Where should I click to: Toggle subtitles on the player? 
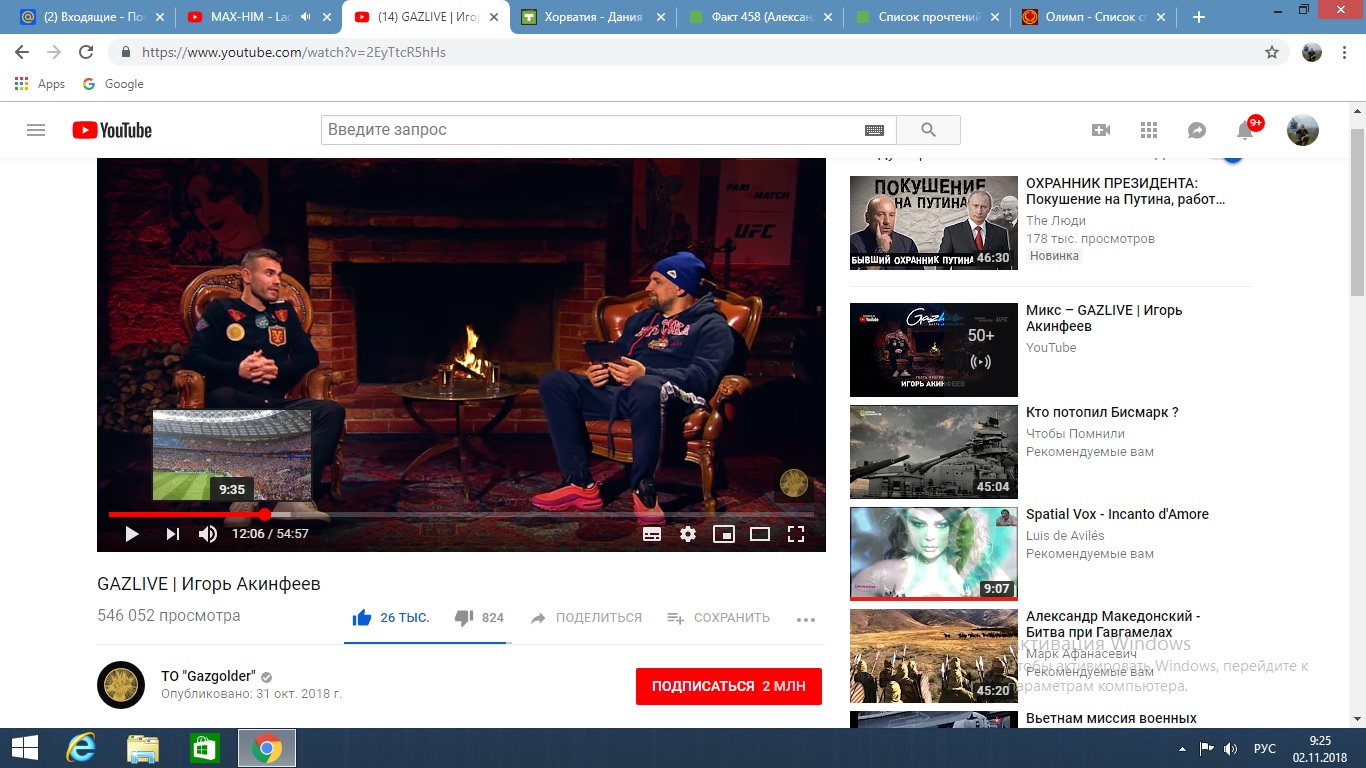[652, 534]
